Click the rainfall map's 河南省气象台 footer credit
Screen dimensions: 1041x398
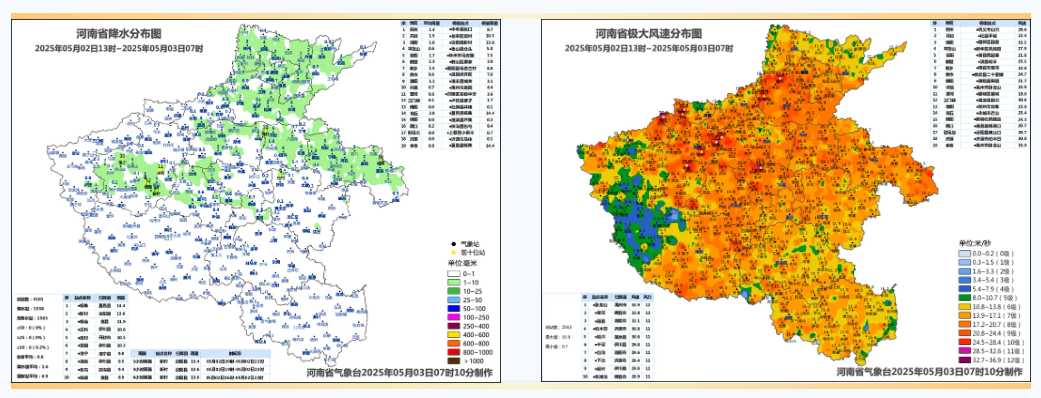(400, 373)
